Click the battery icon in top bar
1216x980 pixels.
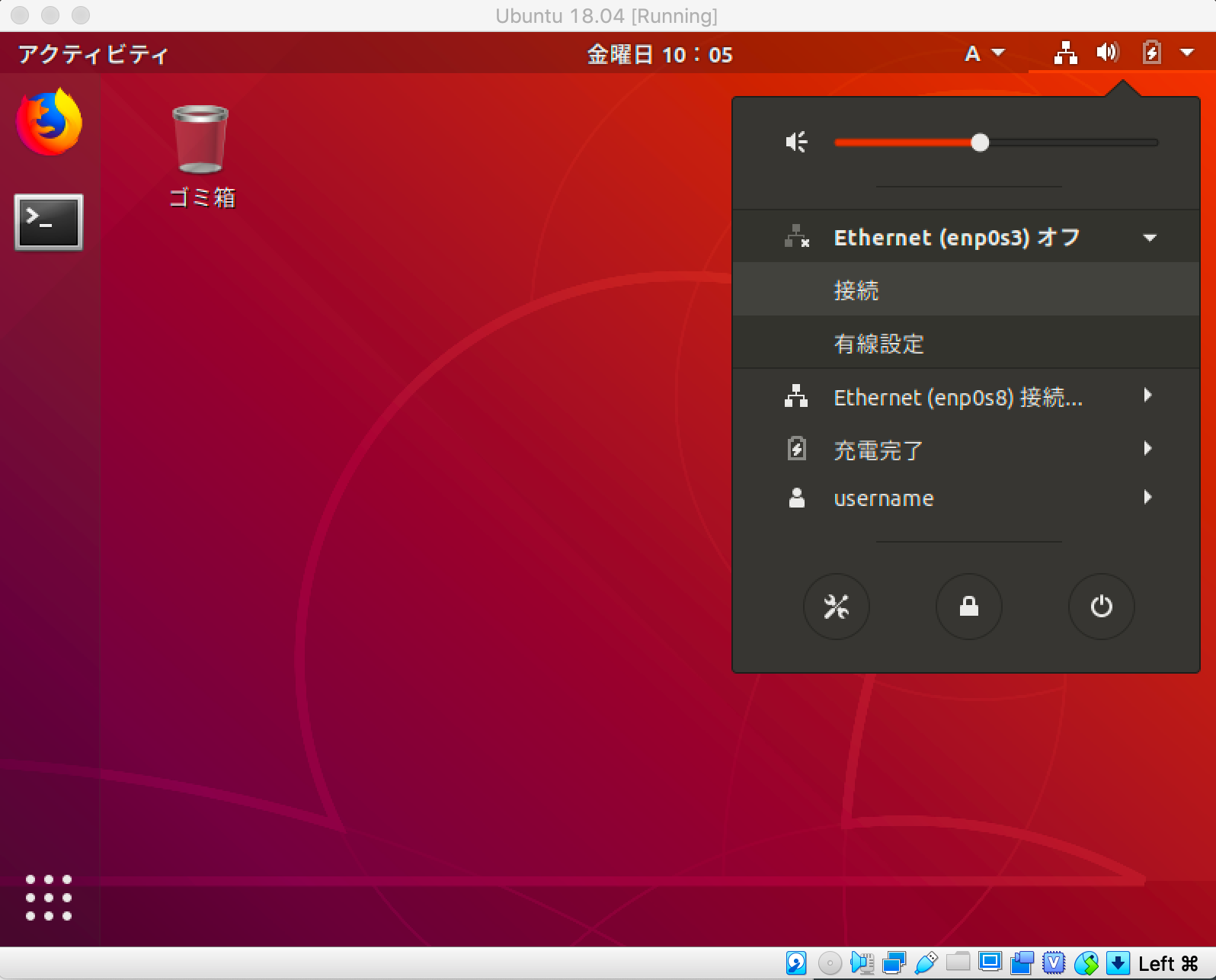(1152, 53)
